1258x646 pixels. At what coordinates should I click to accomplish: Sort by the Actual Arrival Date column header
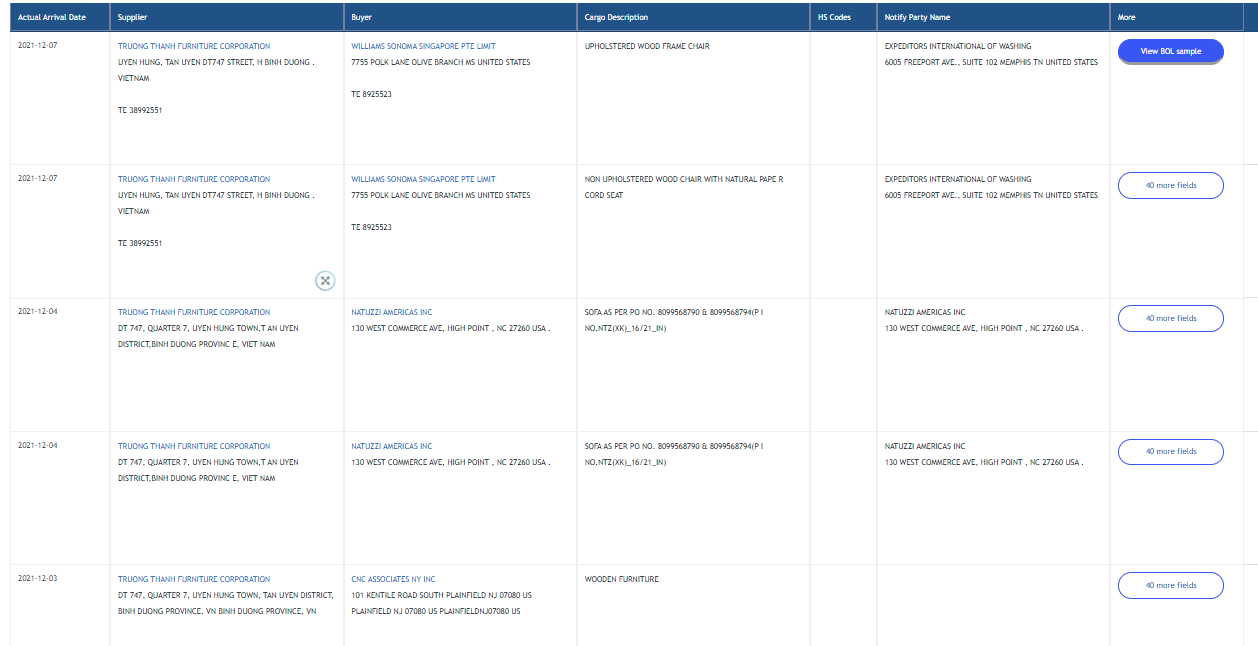click(x=51, y=17)
